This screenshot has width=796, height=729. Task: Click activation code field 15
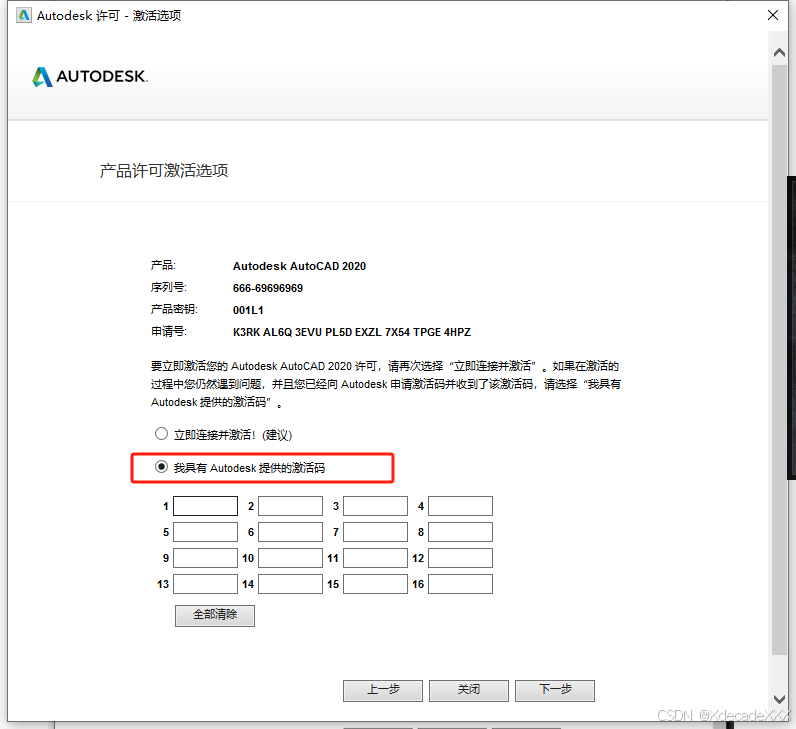tap(375, 584)
